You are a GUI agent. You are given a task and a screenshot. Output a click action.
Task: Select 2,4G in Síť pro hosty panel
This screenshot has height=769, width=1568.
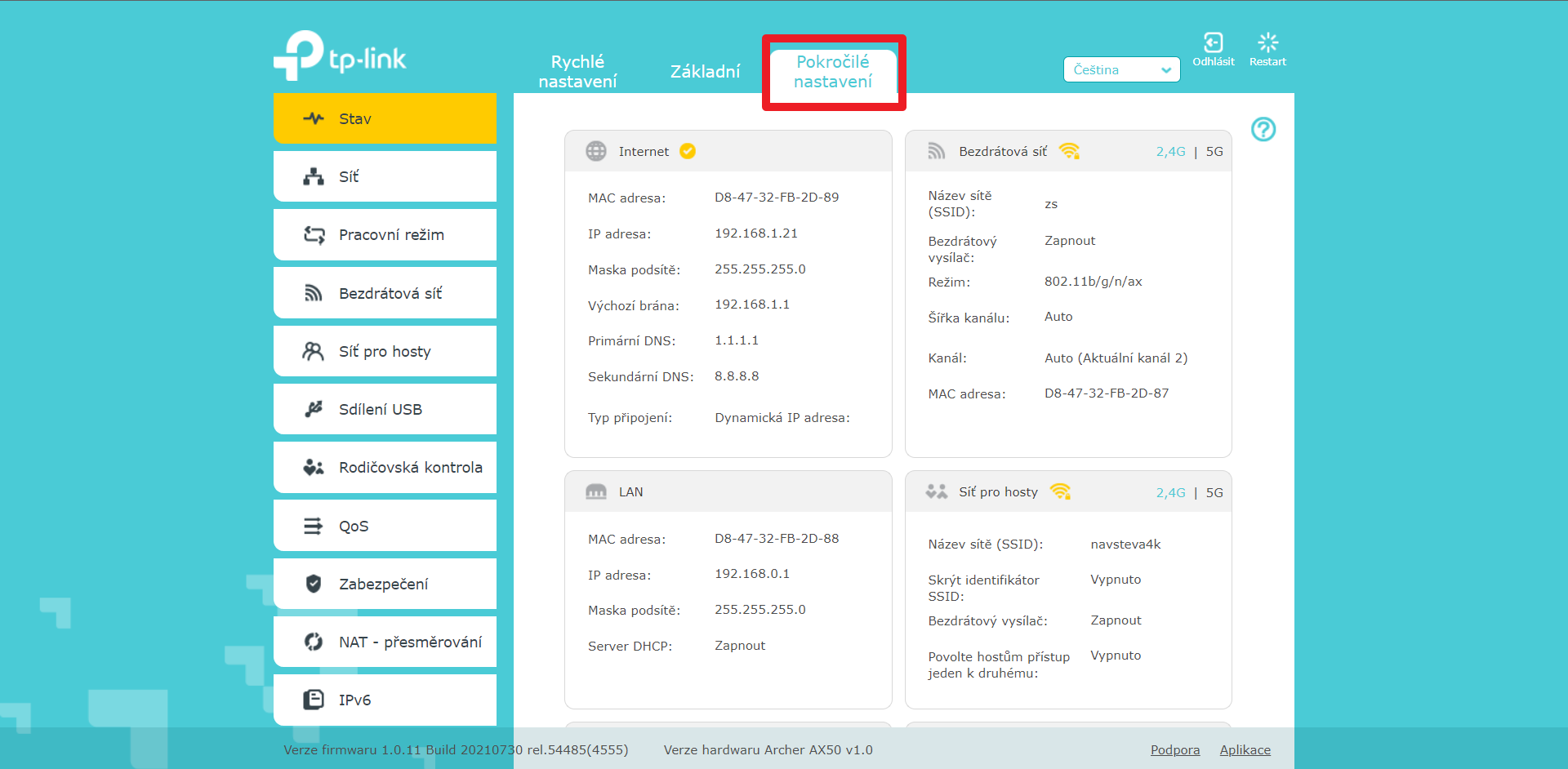(x=1170, y=493)
